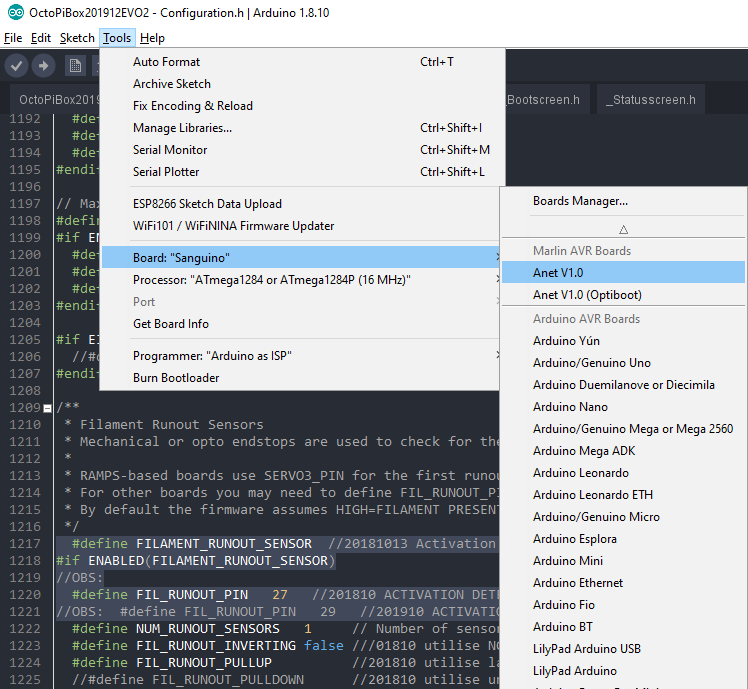Open WiFi101 / WiFiNINA Firmware Updater
Screen dimensions: 748x689
301,226
